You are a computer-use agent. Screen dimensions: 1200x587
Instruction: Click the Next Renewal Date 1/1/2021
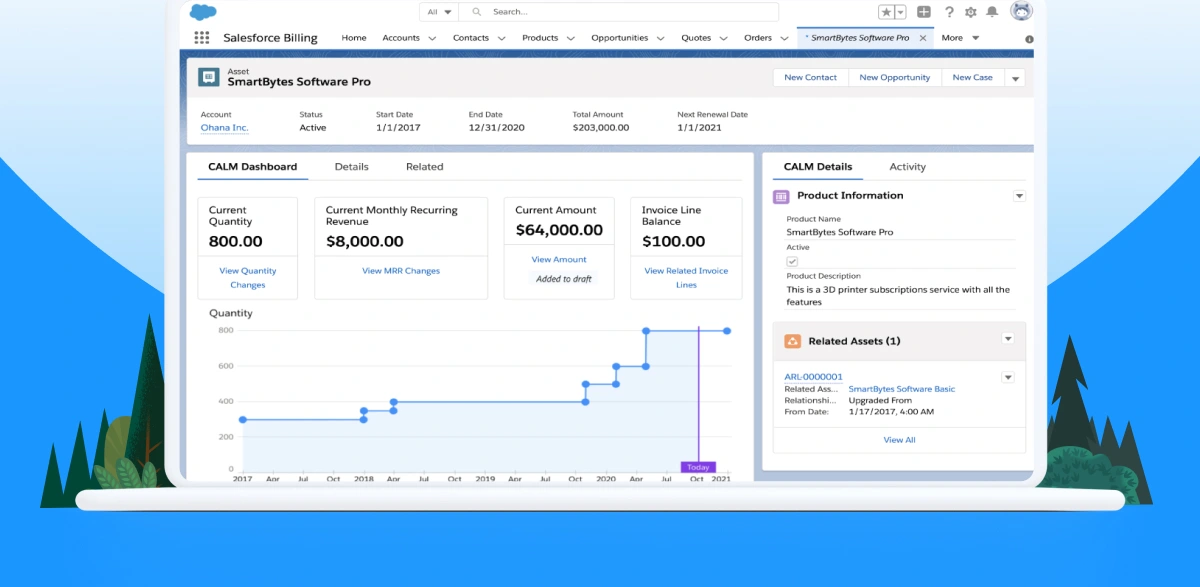coord(699,128)
